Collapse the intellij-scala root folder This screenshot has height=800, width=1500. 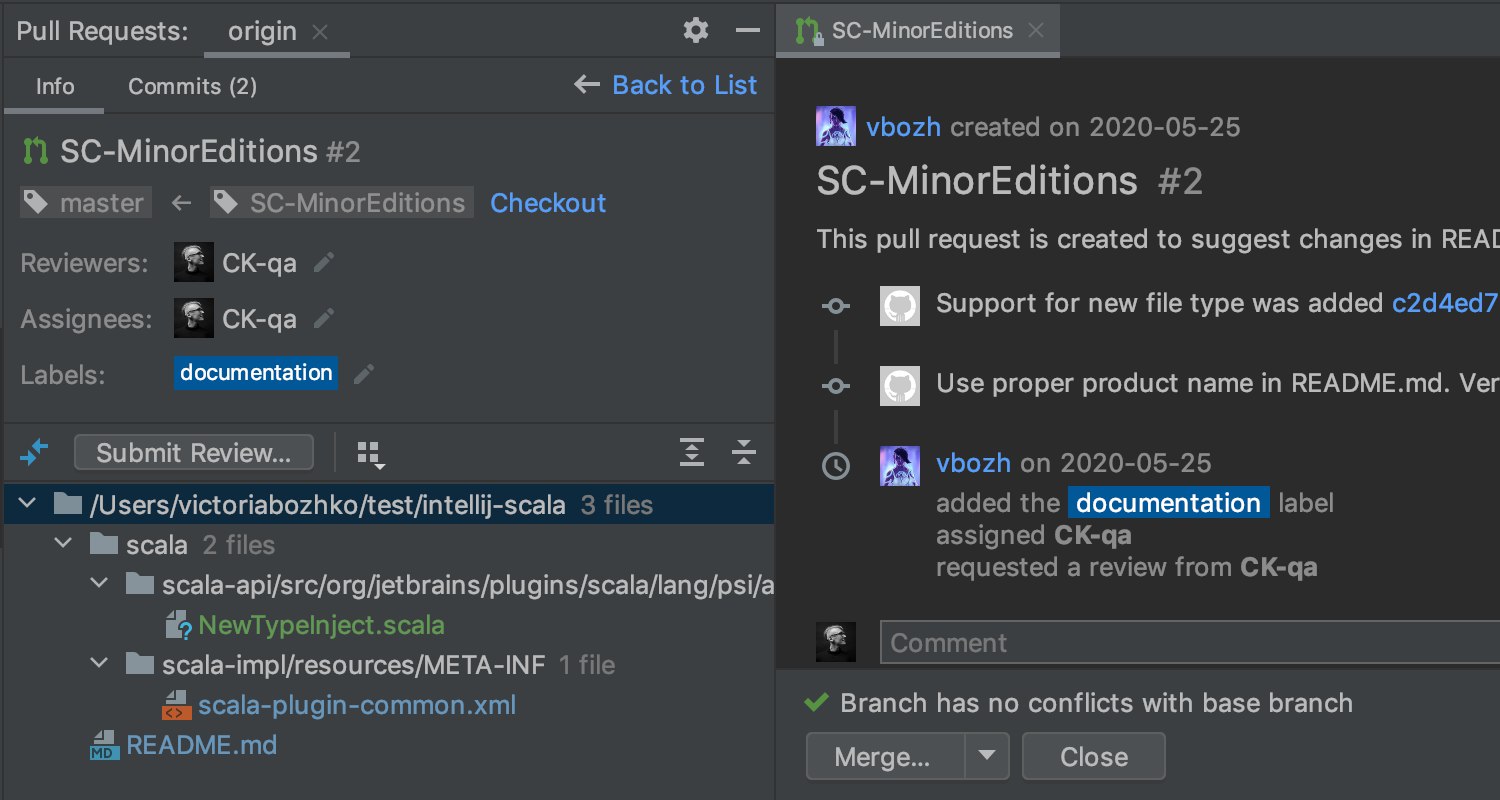[x=26, y=504]
